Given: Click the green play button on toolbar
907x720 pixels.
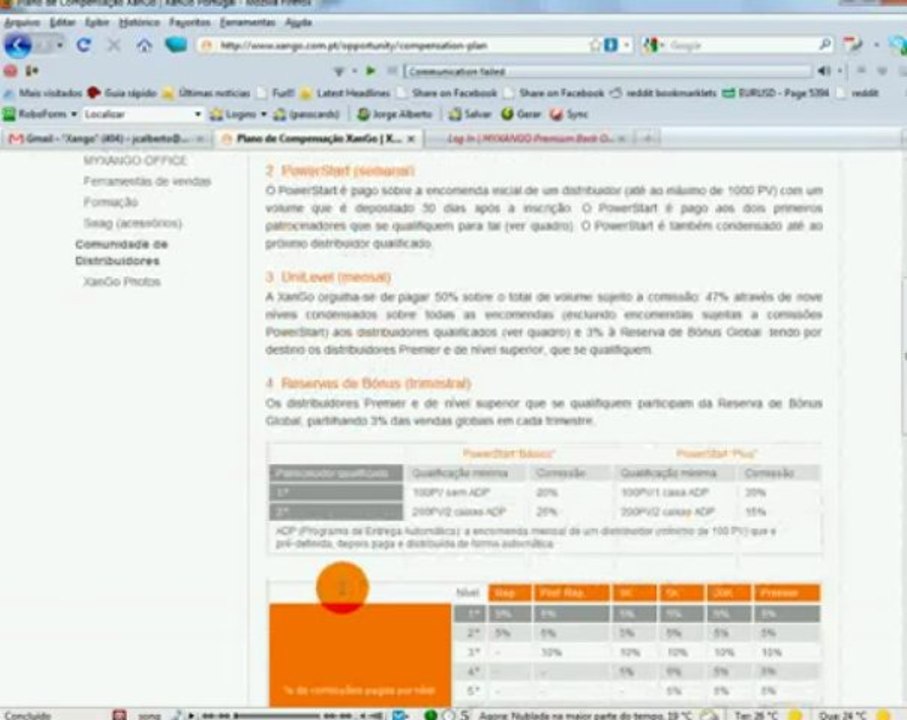Looking at the screenshot, I should pyautogui.click(x=371, y=71).
